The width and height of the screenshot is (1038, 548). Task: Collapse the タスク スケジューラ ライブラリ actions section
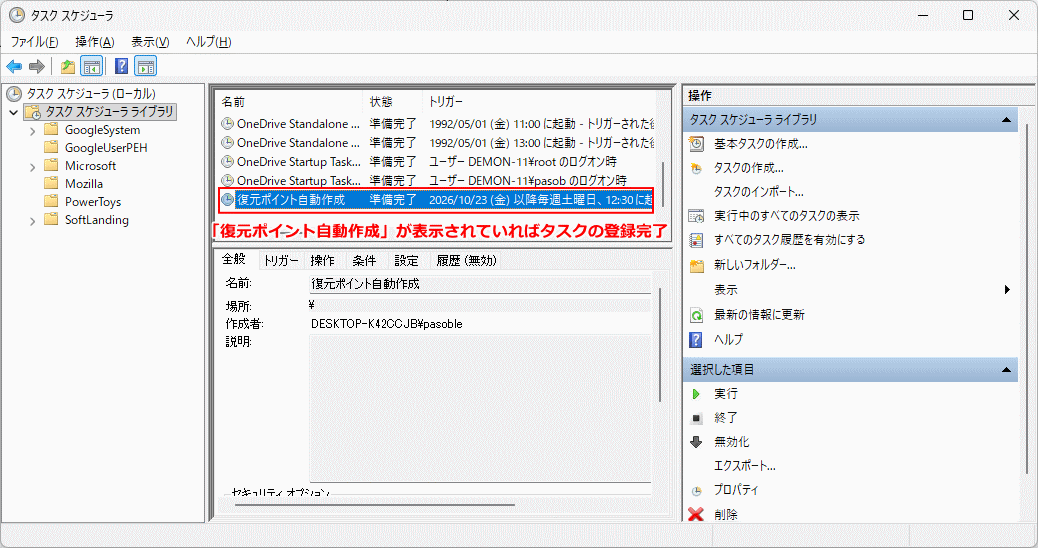pyautogui.click(x=1006, y=120)
